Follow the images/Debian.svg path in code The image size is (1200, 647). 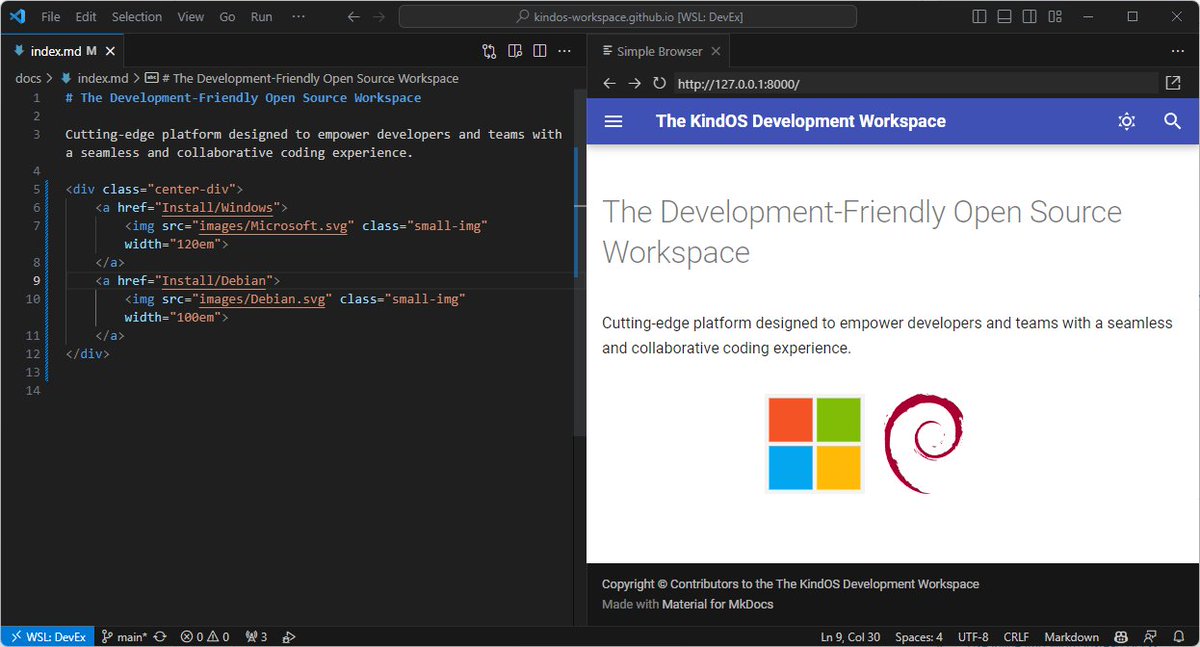261,299
